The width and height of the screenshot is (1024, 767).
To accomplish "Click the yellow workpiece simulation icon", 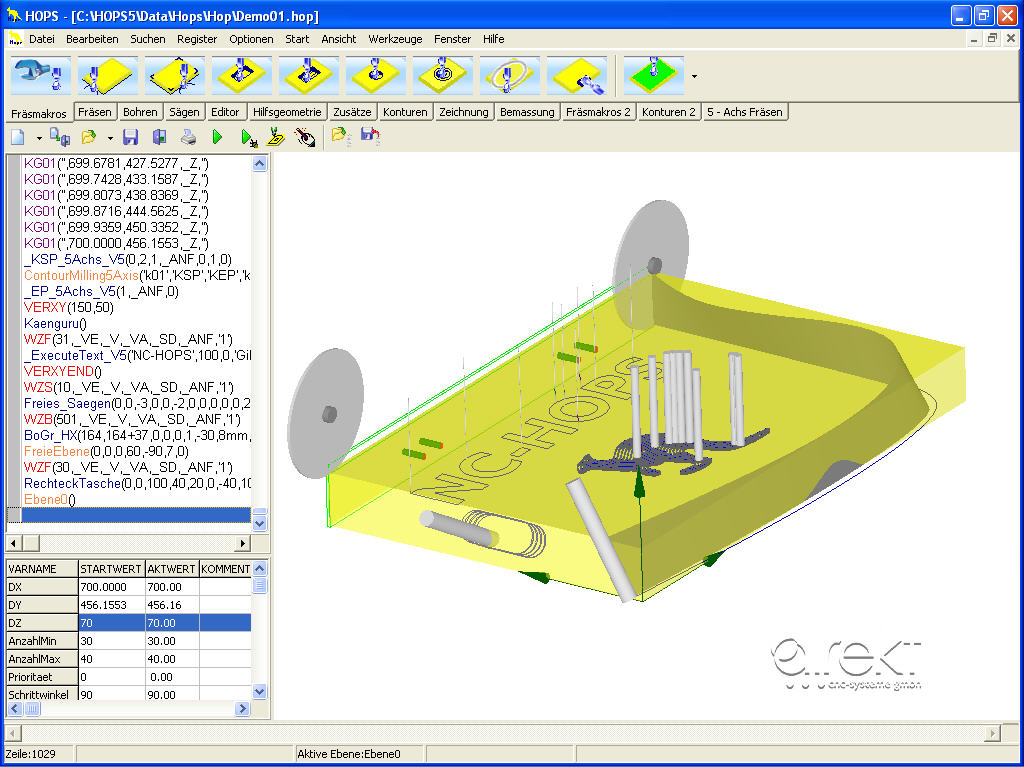I will (276, 137).
